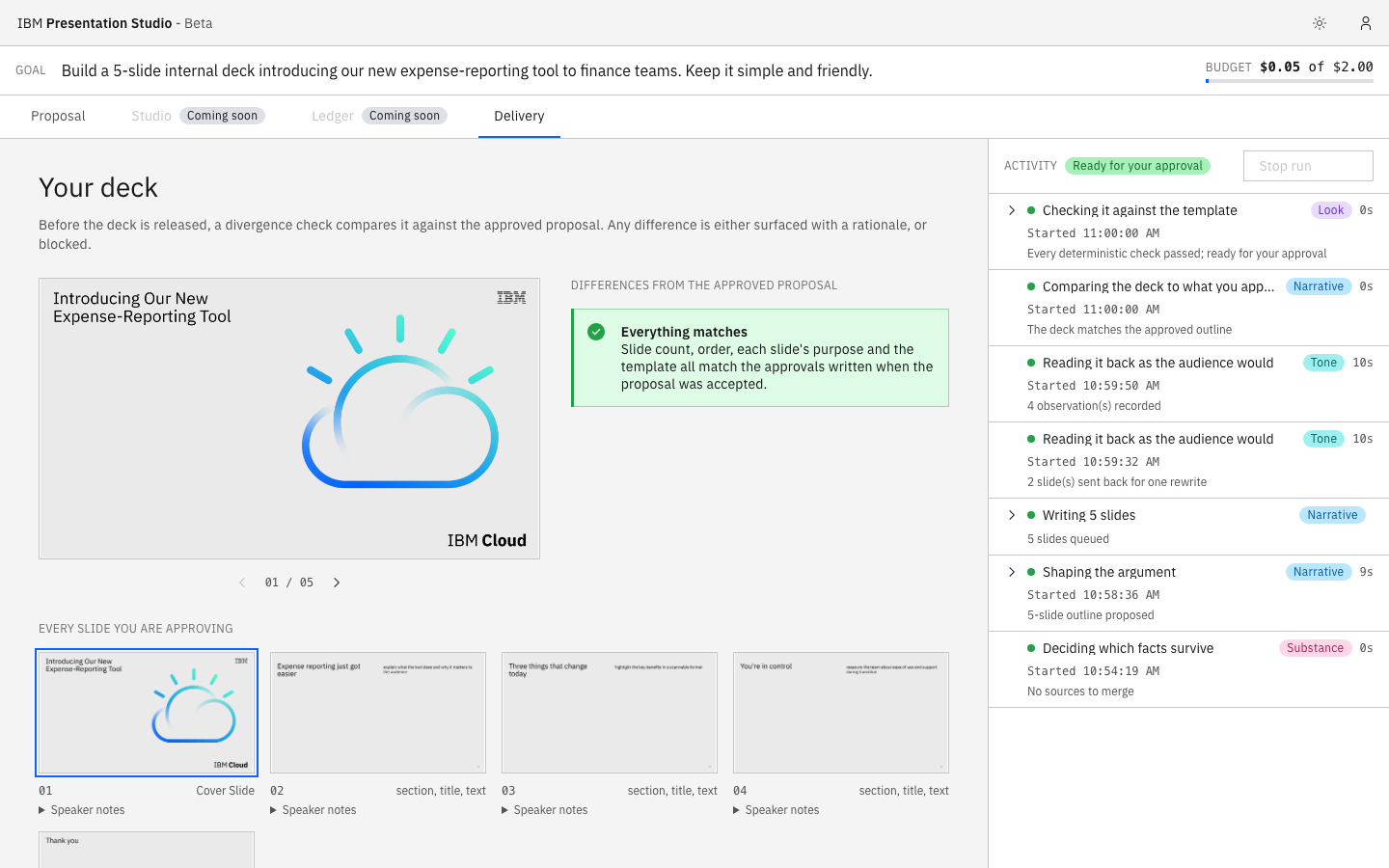This screenshot has height=868, width=1389.
Task: Click the 'Coming soon' badge beside Ledger
Action: tap(404, 116)
